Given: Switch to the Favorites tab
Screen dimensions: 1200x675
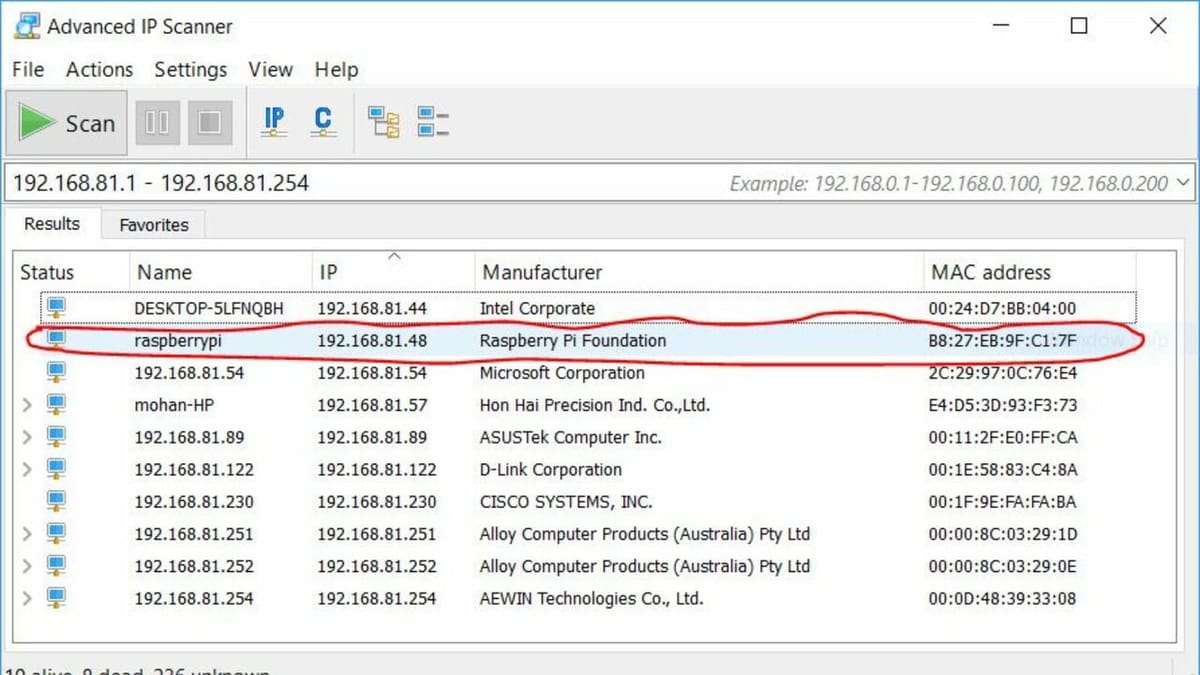Looking at the screenshot, I should [154, 225].
